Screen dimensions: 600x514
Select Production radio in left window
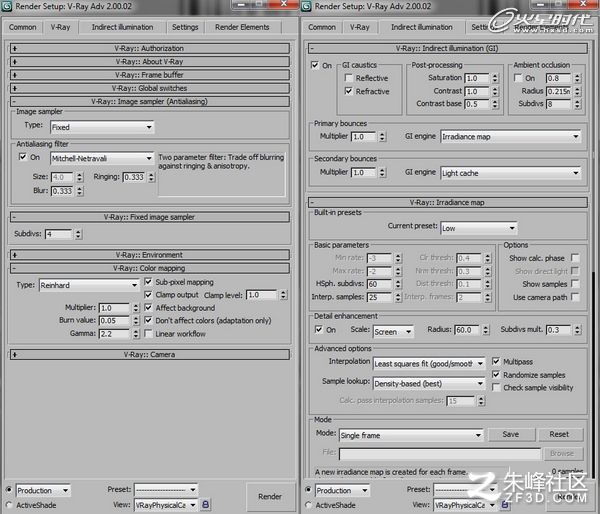point(9,490)
